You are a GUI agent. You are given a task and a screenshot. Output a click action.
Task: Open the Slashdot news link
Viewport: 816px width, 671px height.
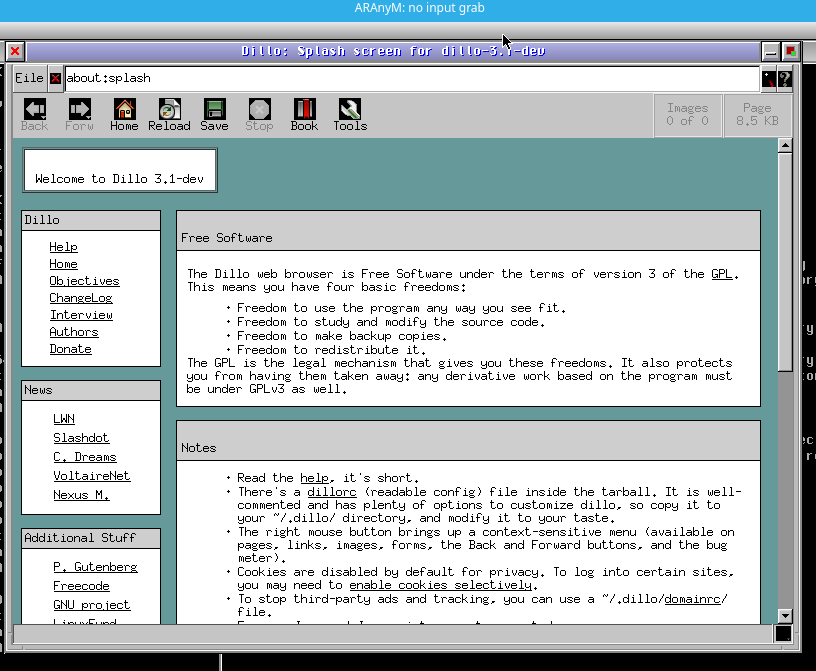coord(81,438)
